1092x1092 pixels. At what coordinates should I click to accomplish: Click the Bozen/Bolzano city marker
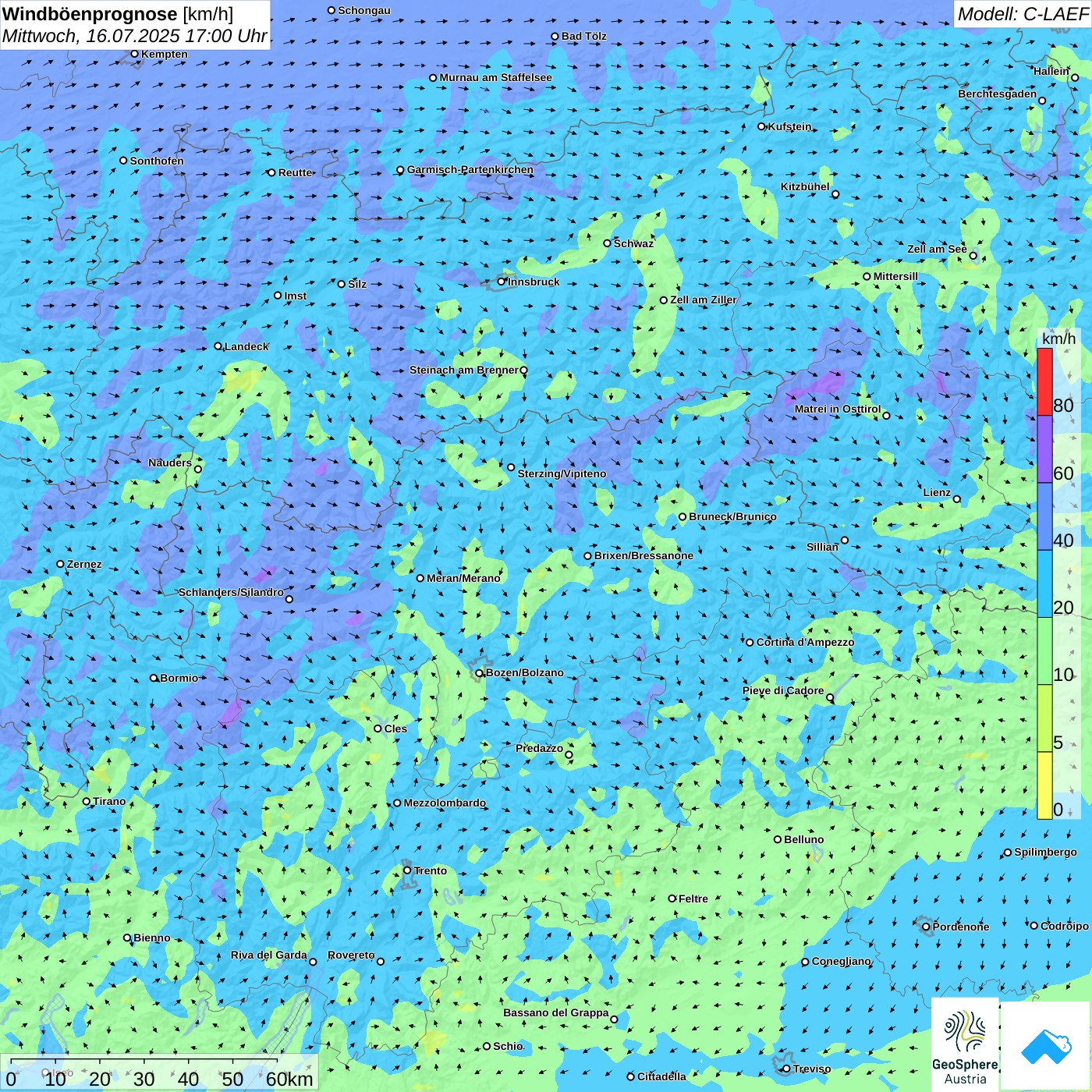pos(480,673)
